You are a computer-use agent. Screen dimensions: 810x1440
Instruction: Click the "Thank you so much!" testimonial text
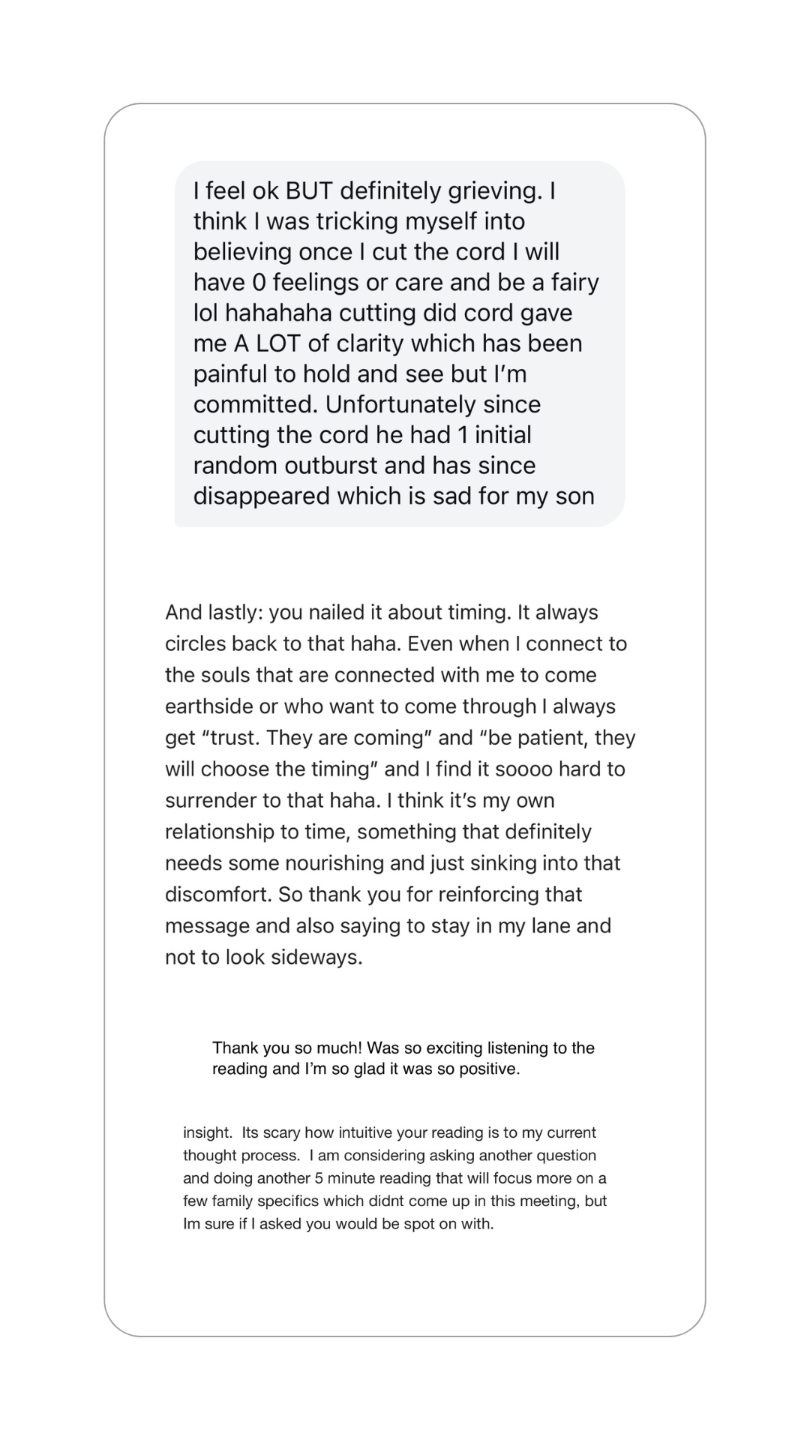pos(403,1058)
